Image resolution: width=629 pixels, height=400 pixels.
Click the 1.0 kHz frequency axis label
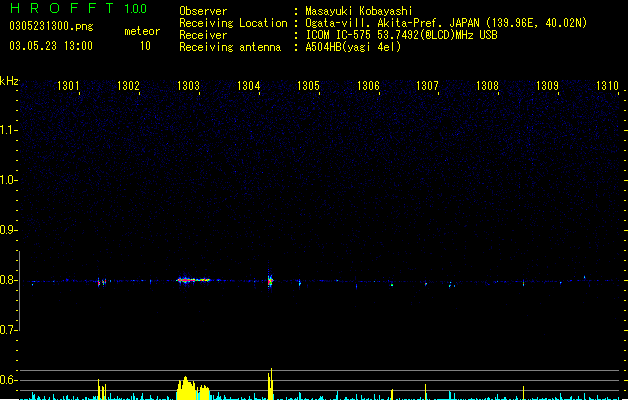tap(8, 180)
